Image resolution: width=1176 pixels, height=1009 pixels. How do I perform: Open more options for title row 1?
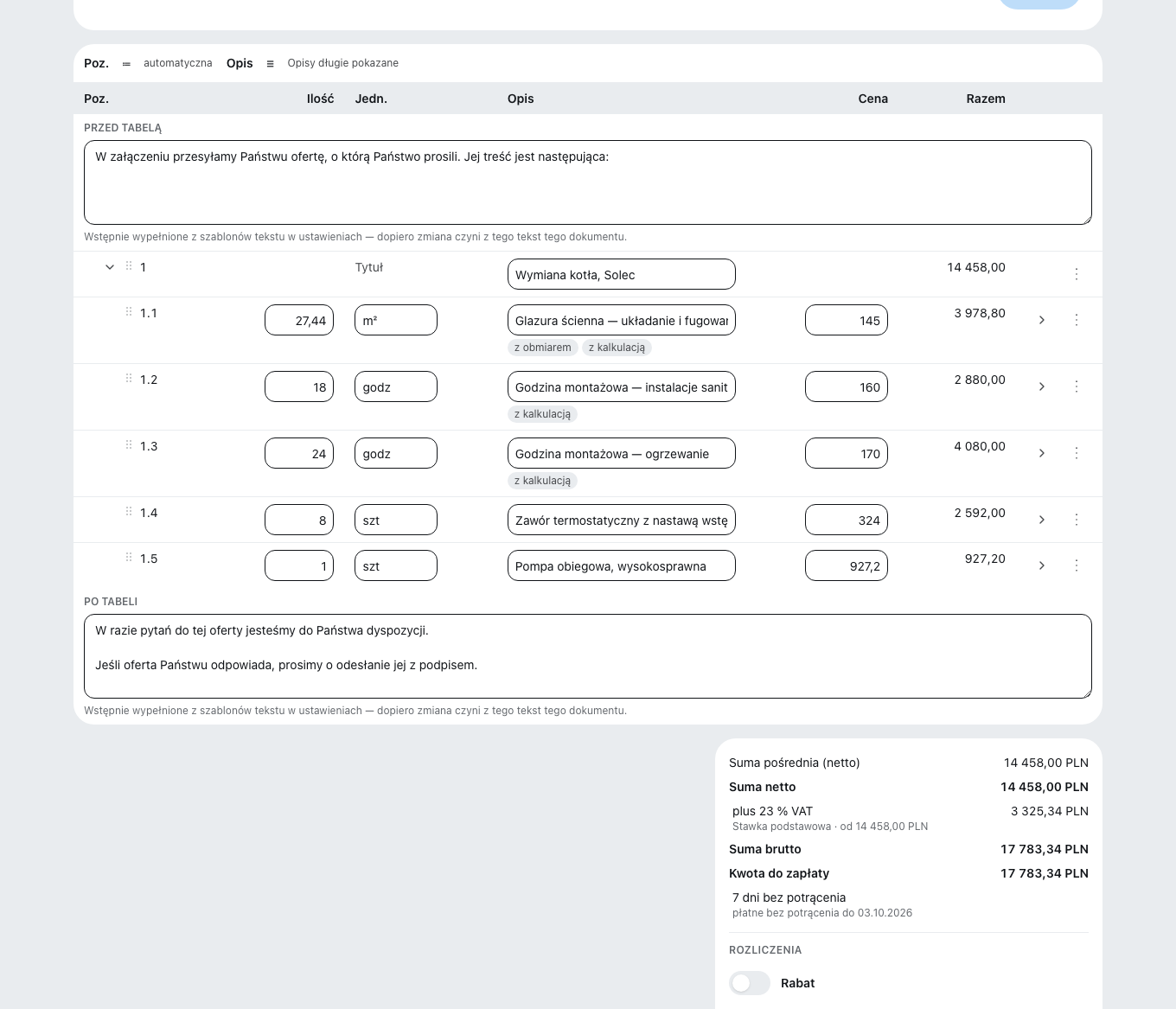[1077, 274]
